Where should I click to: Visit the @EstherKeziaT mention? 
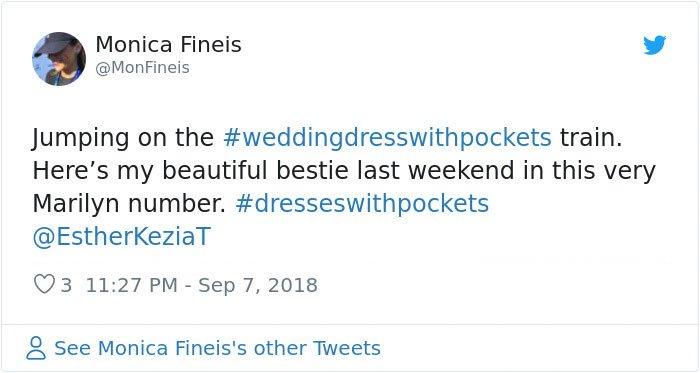[121, 236]
